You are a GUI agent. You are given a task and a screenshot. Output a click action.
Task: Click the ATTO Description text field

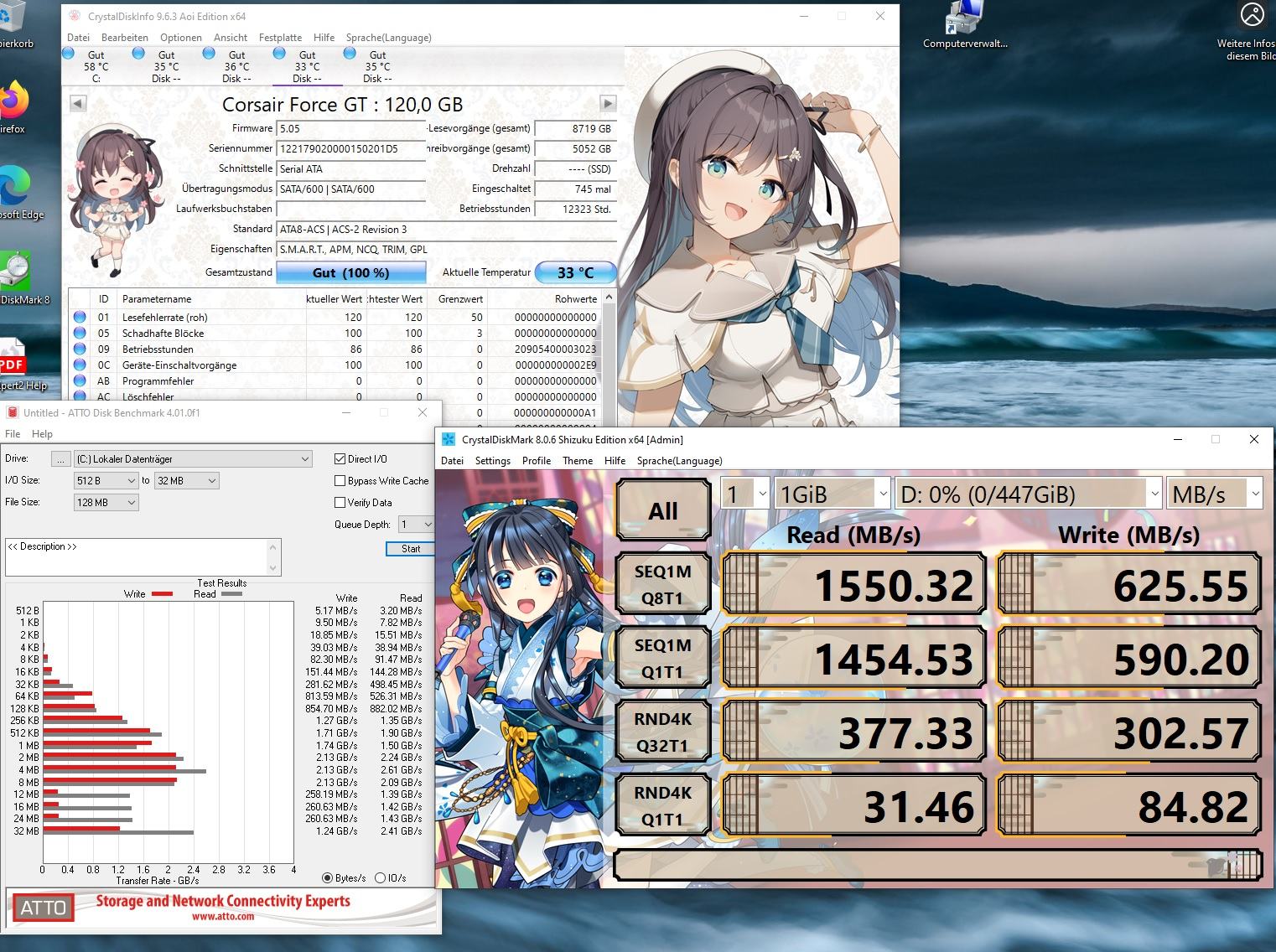(x=137, y=557)
